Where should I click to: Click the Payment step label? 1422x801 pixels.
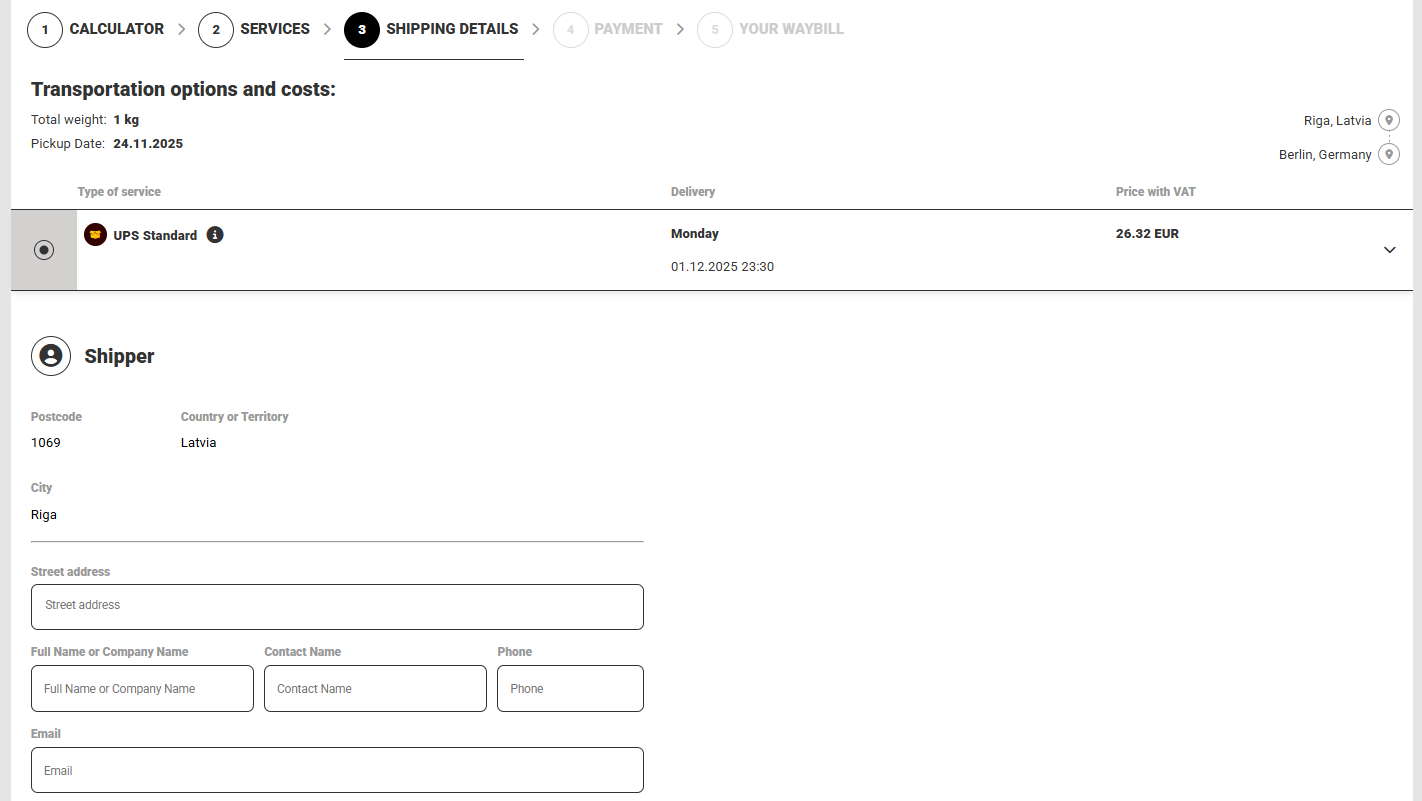point(628,29)
